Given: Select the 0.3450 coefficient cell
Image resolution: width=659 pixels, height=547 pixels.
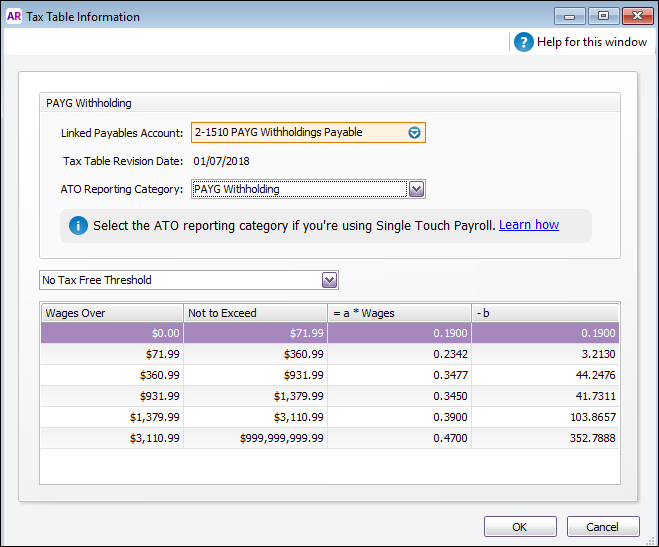Looking at the screenshot, I should point(399,396).
